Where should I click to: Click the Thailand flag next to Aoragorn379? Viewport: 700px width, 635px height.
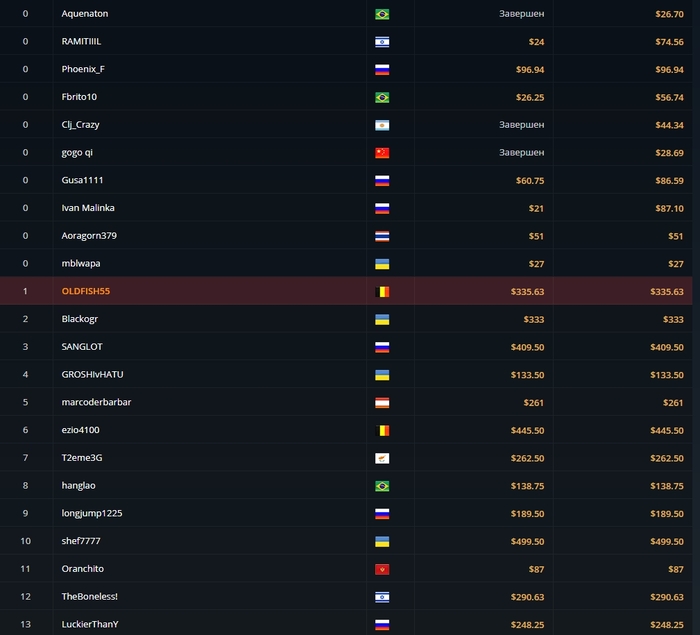coord(381,236)
